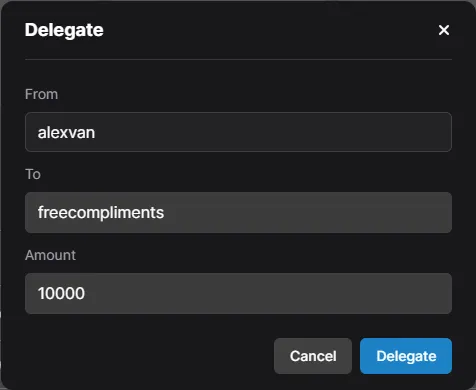
Task: Dismiss the modal using the top-right cross
Action: pos(444,30)
